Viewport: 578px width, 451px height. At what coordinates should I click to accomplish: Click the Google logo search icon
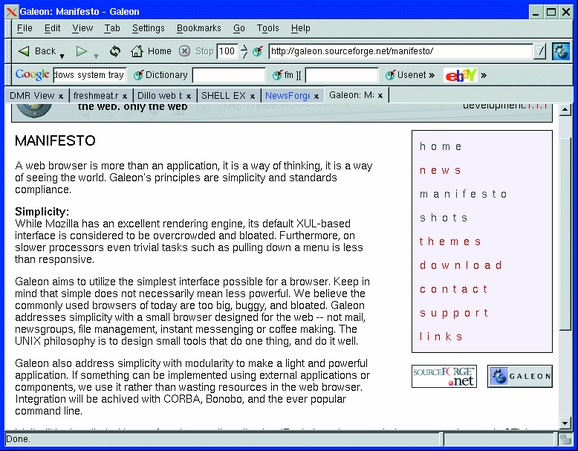[32, 75]
